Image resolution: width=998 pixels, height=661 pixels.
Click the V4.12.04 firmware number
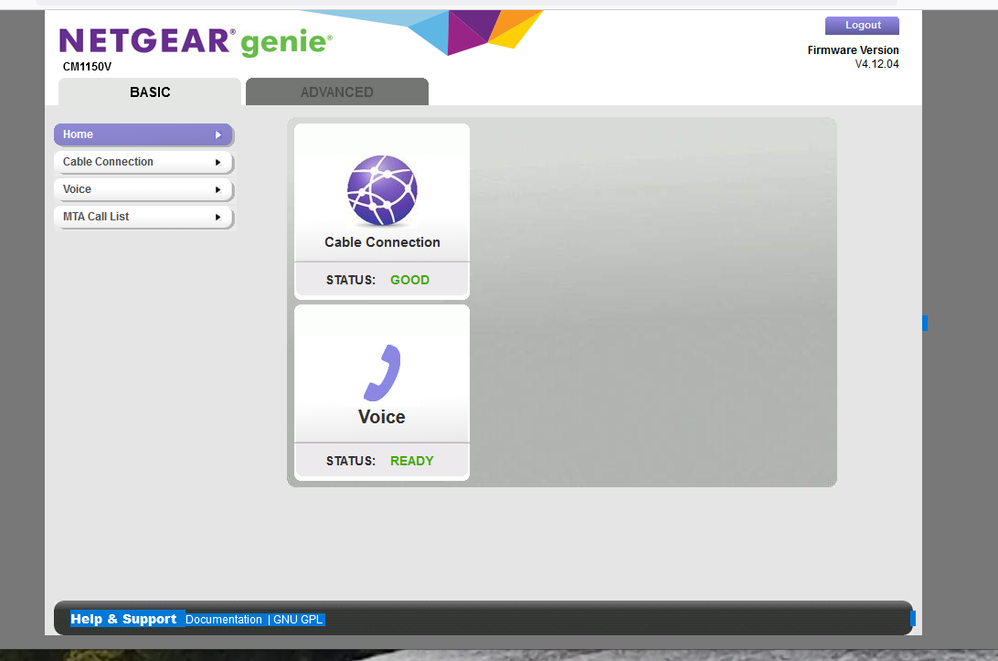(876, 64)
